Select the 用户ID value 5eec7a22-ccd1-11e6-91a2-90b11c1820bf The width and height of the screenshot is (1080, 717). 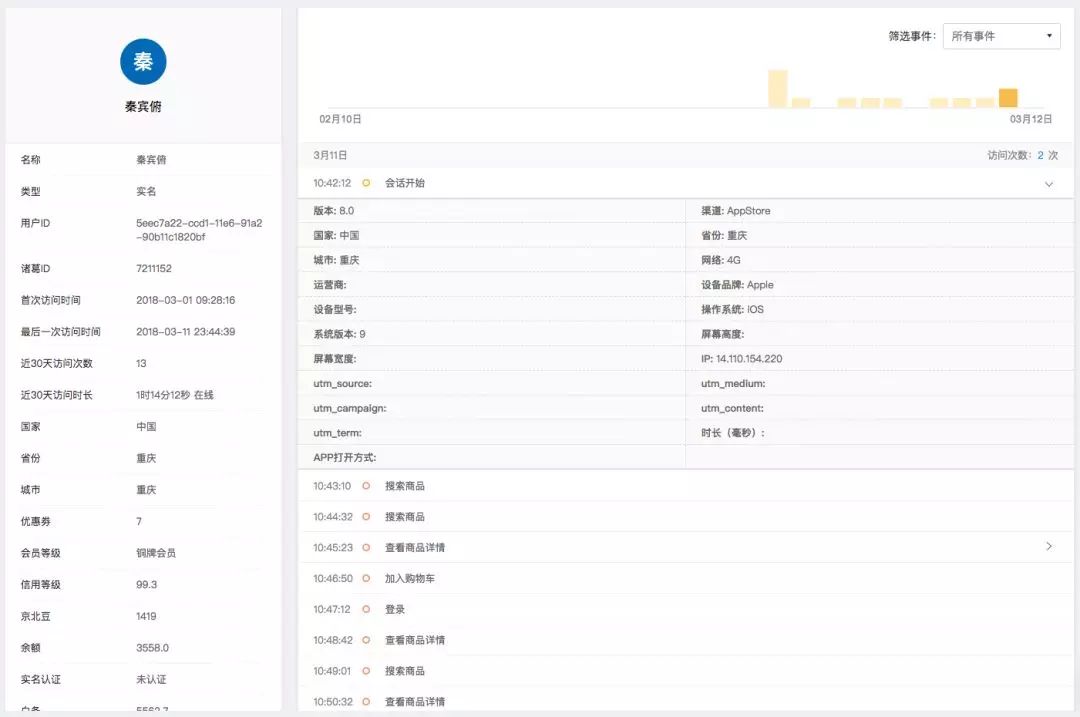[x=199, y=230]
